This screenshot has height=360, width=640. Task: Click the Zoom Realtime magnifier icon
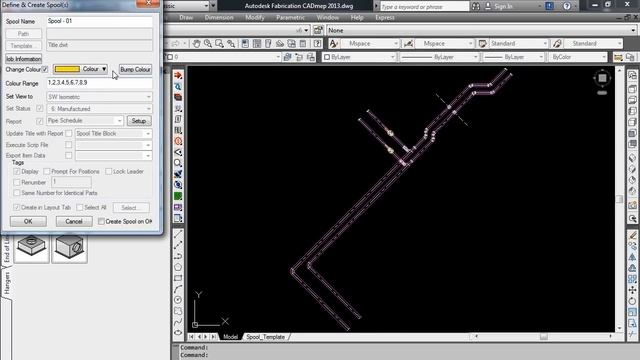[x=208, y=44]
